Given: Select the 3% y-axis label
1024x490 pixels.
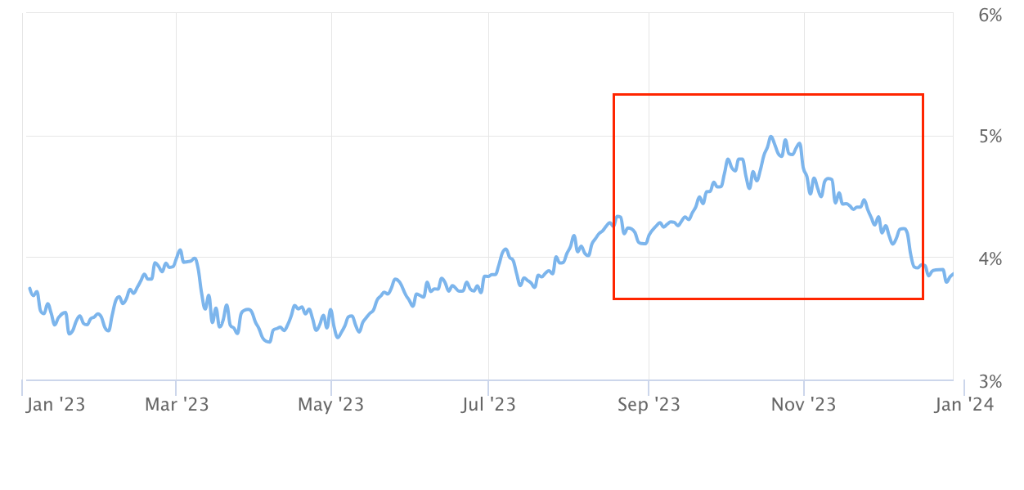Looking at the screenshot, I should (990, 381).
